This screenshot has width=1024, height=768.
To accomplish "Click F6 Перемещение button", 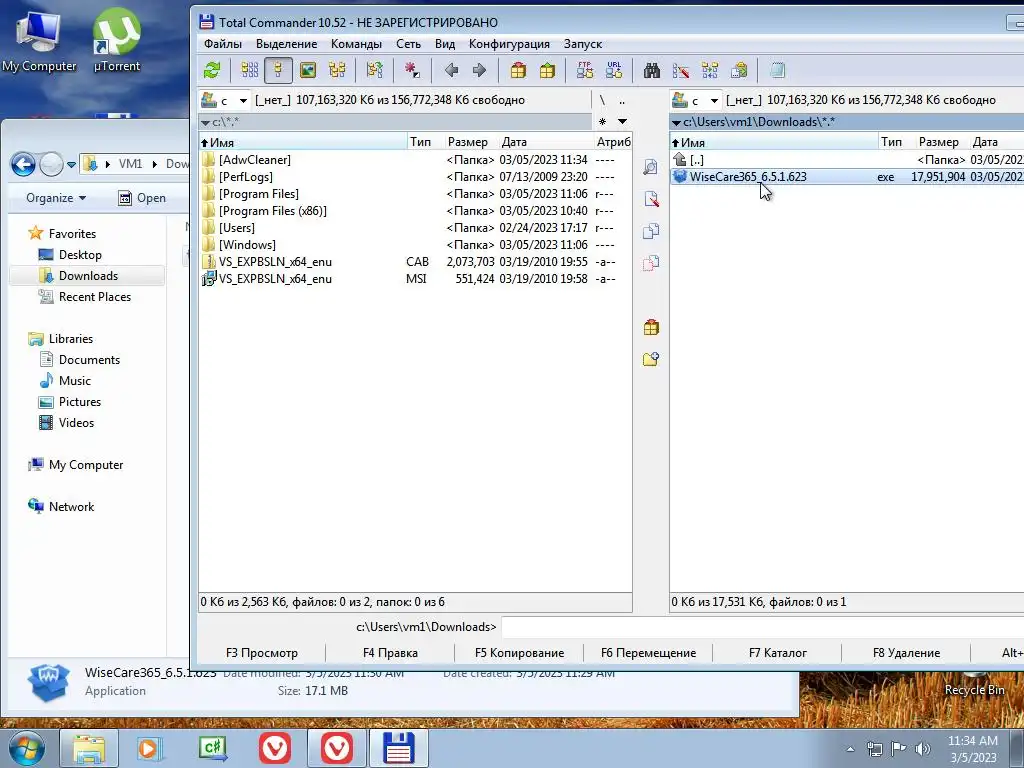I will pyautogui.click(x=648, y=652).
